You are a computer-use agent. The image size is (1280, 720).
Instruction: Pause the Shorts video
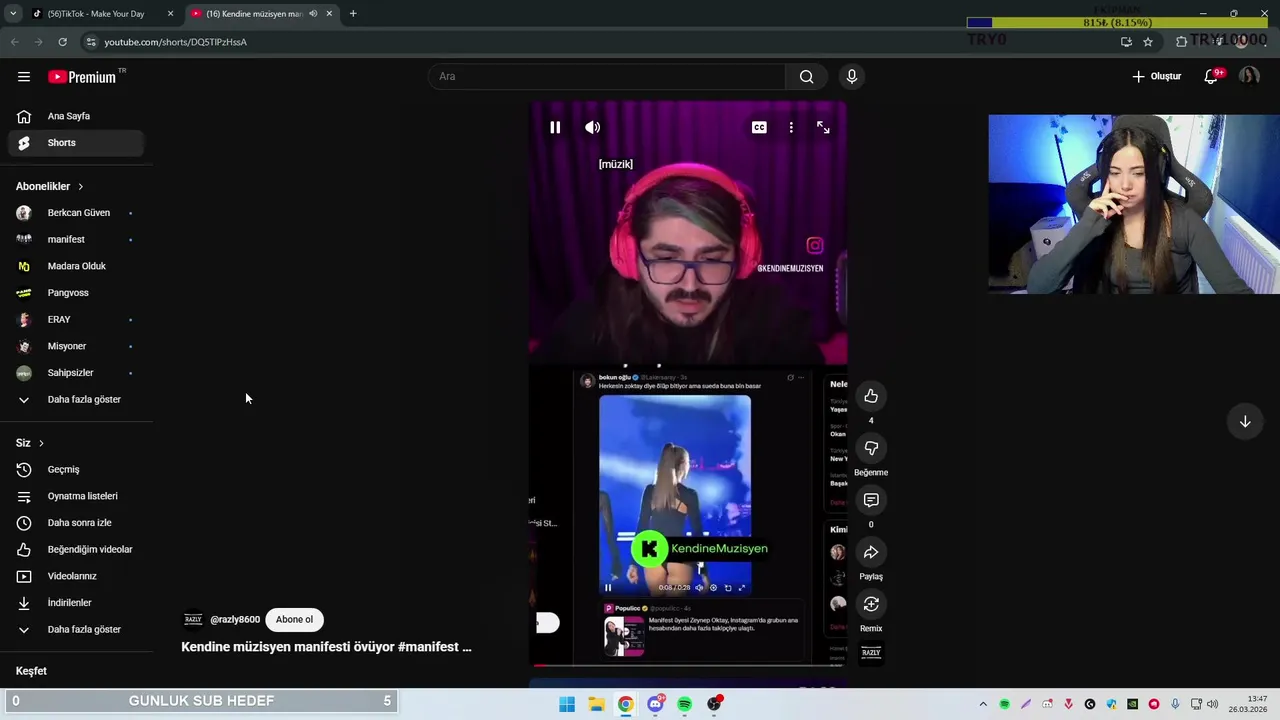coord(555,127)
